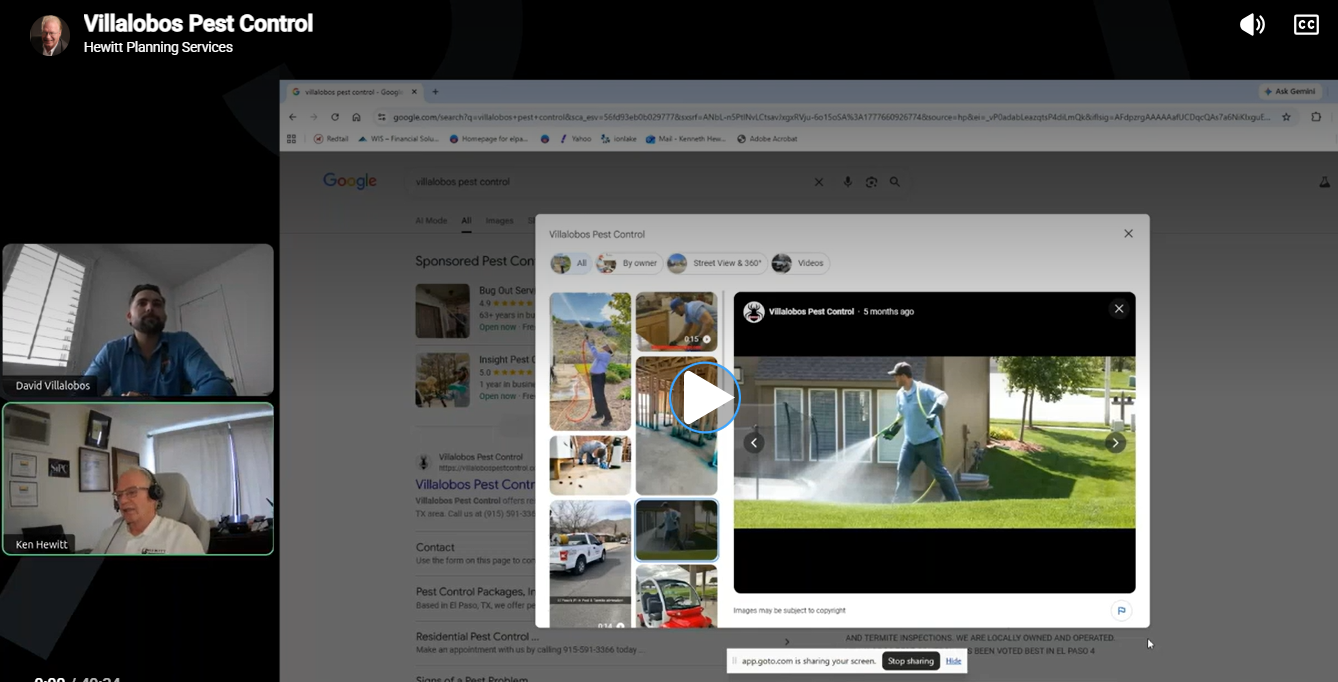The height and width of the screenshot is (682, 1338).
Task: Open Chrome's extensions puzzle icon
Action: click(x=1316, y=116)
